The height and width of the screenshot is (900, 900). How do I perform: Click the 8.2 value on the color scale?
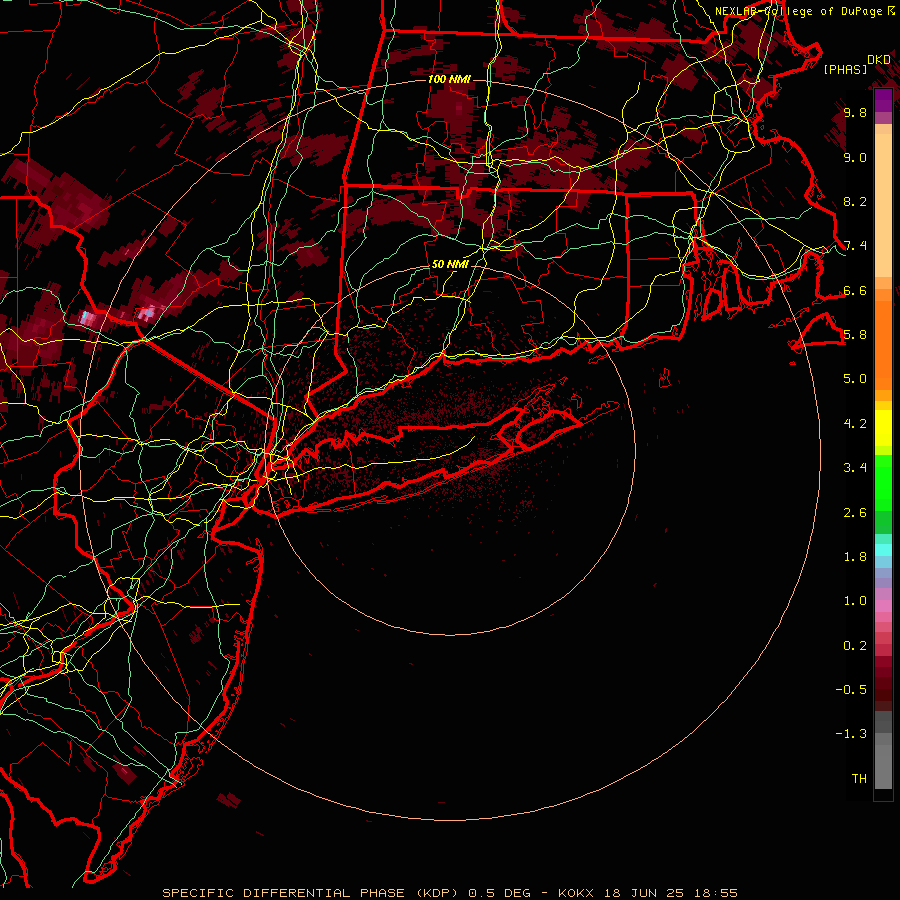(855, 201)
